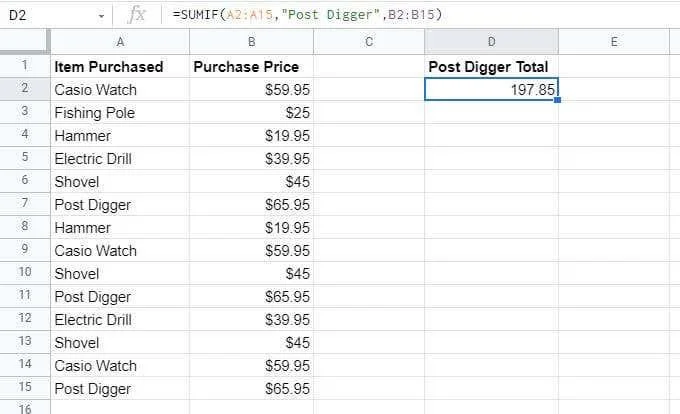Click the fill handle on cell D2
Viewport: 680px width, 414px height.
[x=557, y=100]
